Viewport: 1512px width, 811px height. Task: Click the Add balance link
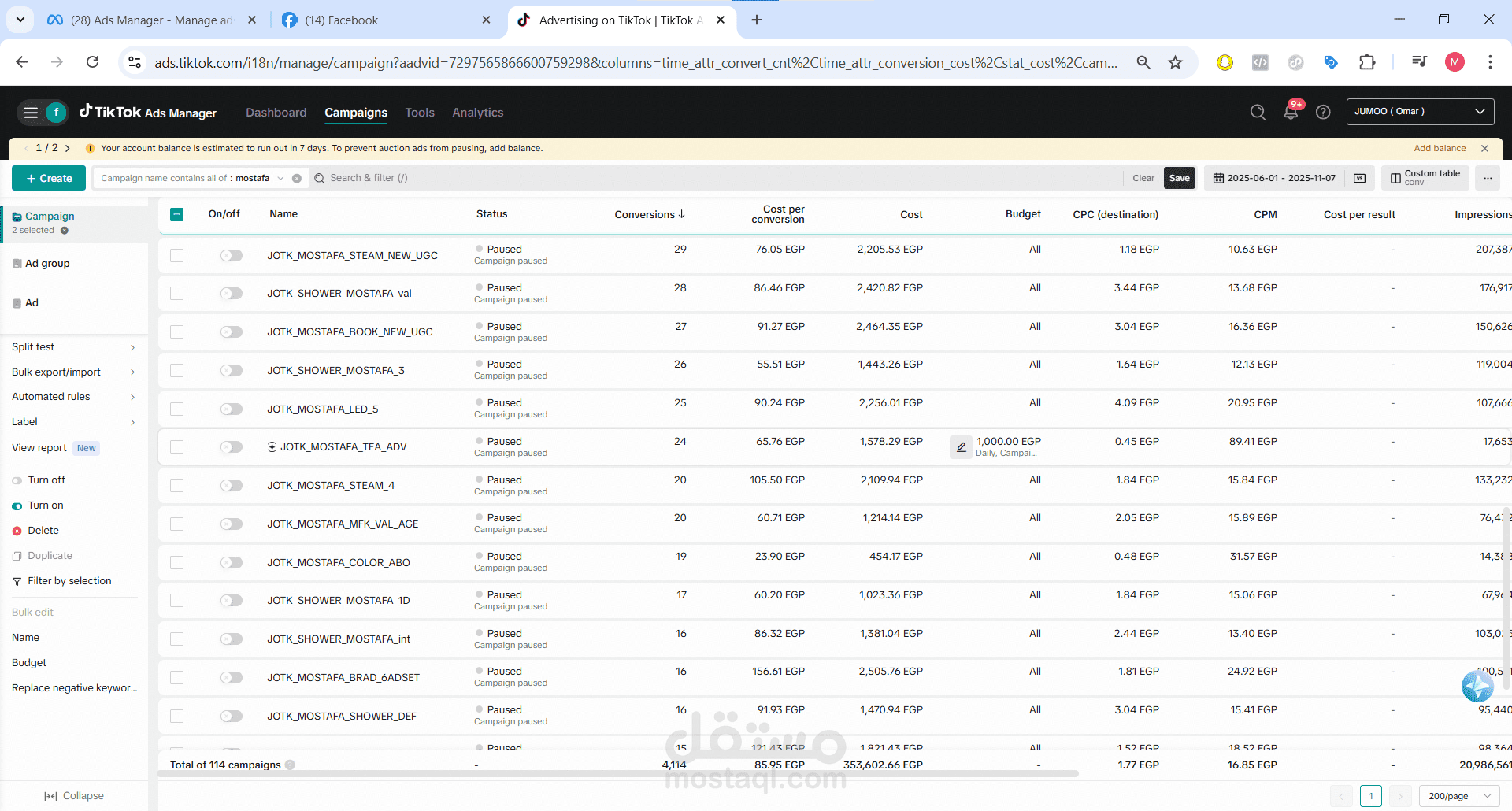pyautogui.click(x=1440, y=148)
